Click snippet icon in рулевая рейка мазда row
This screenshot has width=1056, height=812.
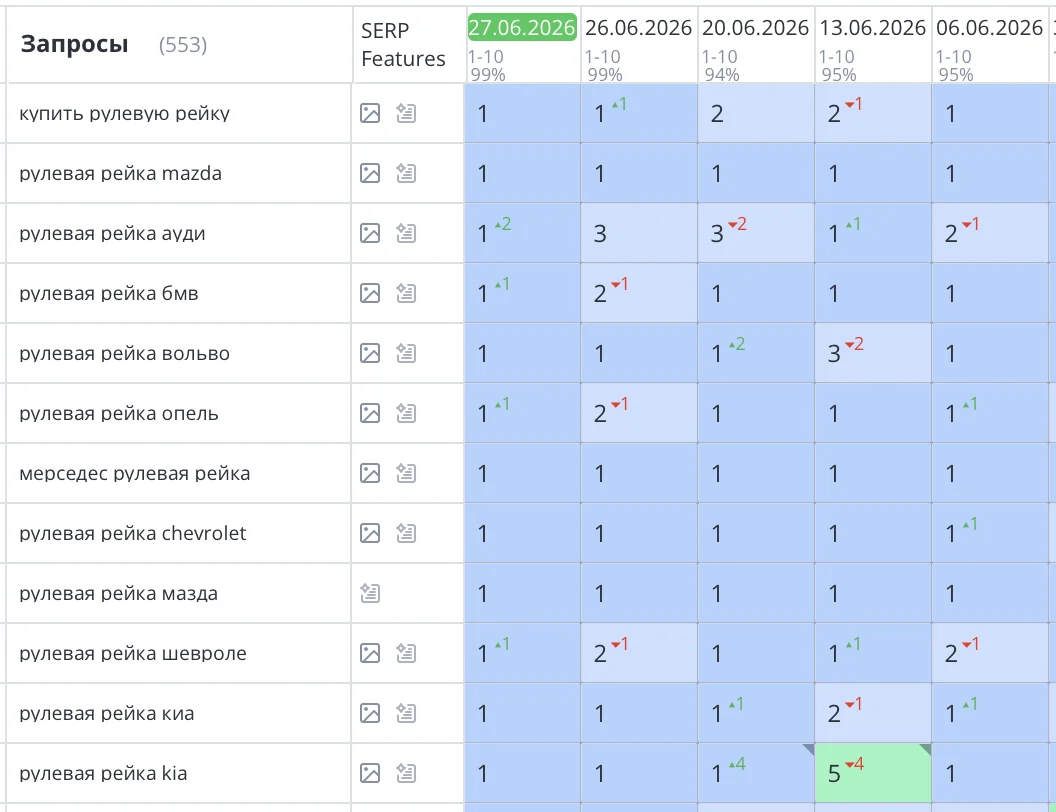click(370, 593)
